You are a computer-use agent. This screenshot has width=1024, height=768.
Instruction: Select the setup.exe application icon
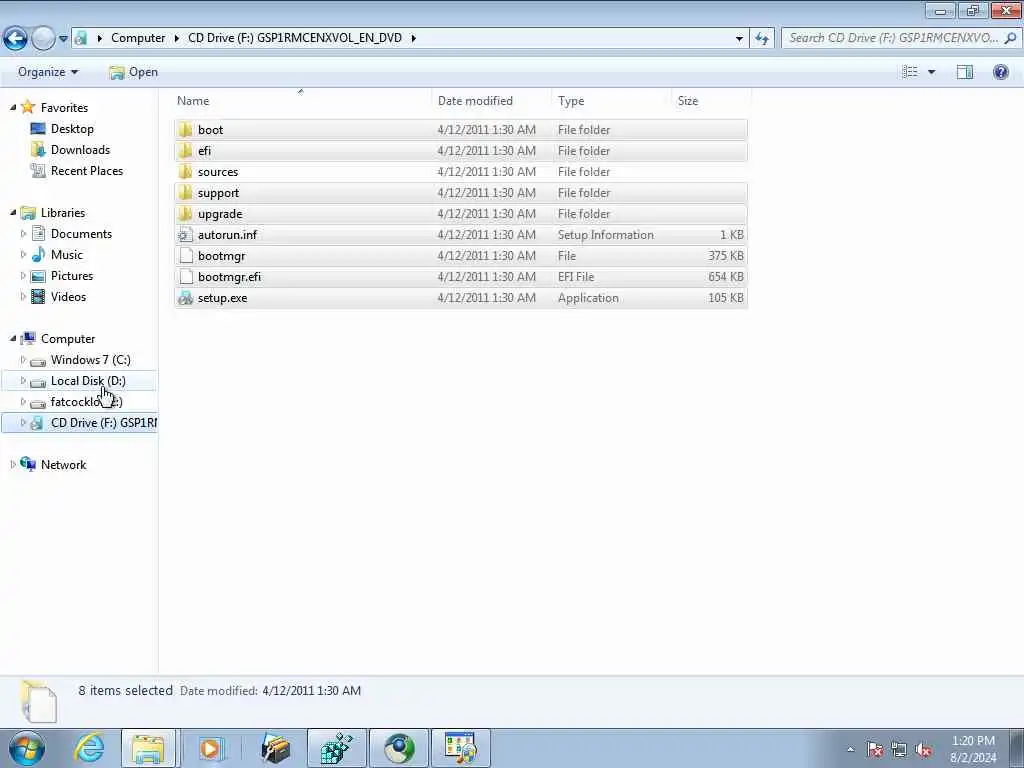(185, 298)
